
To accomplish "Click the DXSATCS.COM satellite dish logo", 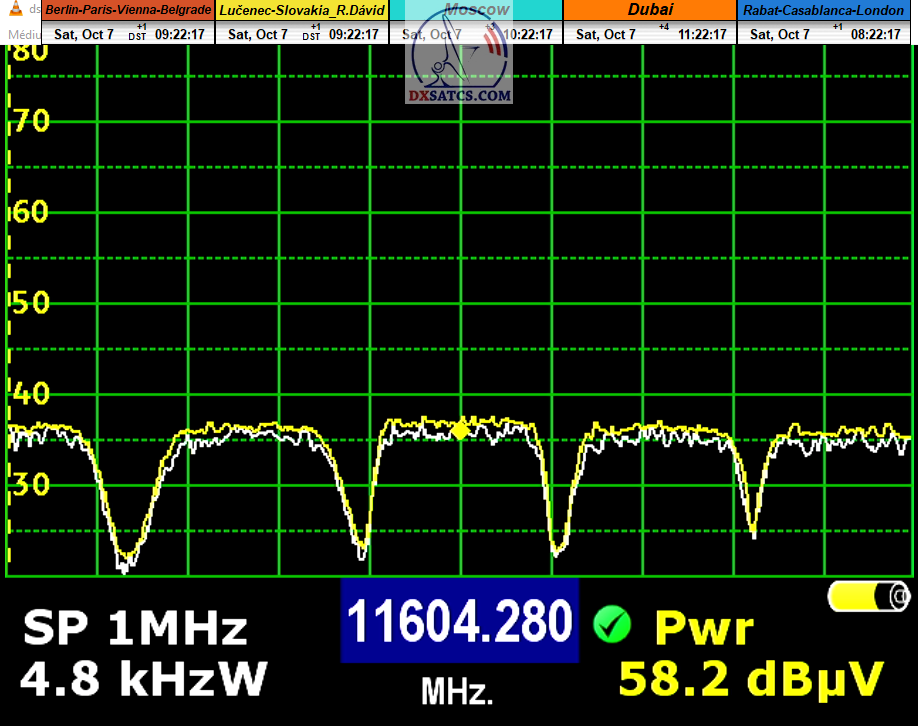I will (459, 65).
